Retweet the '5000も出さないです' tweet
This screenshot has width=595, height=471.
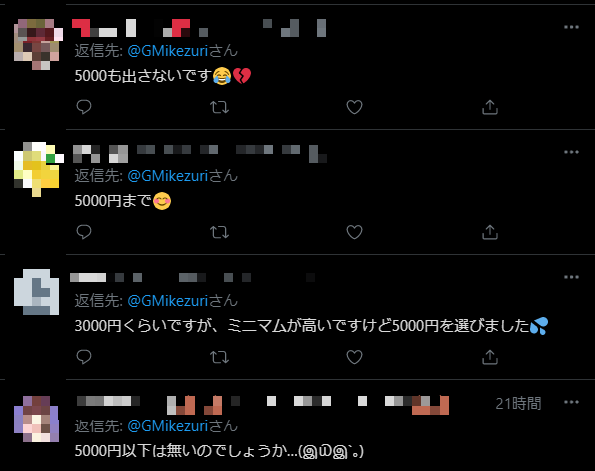click(219, 107)
